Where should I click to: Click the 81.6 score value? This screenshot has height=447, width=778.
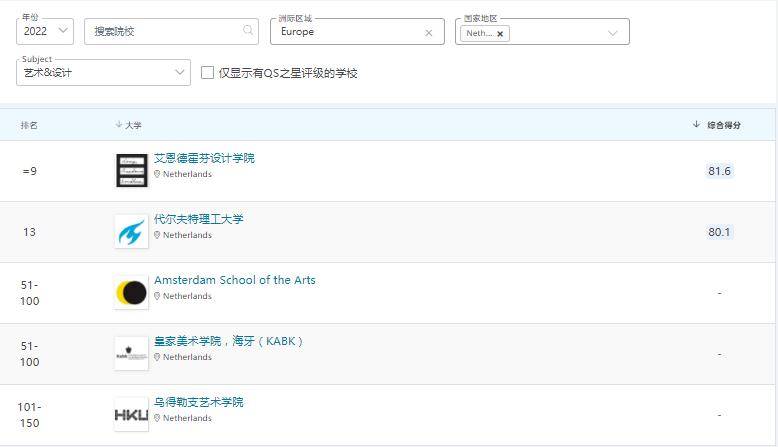click(x=719, y=171)
